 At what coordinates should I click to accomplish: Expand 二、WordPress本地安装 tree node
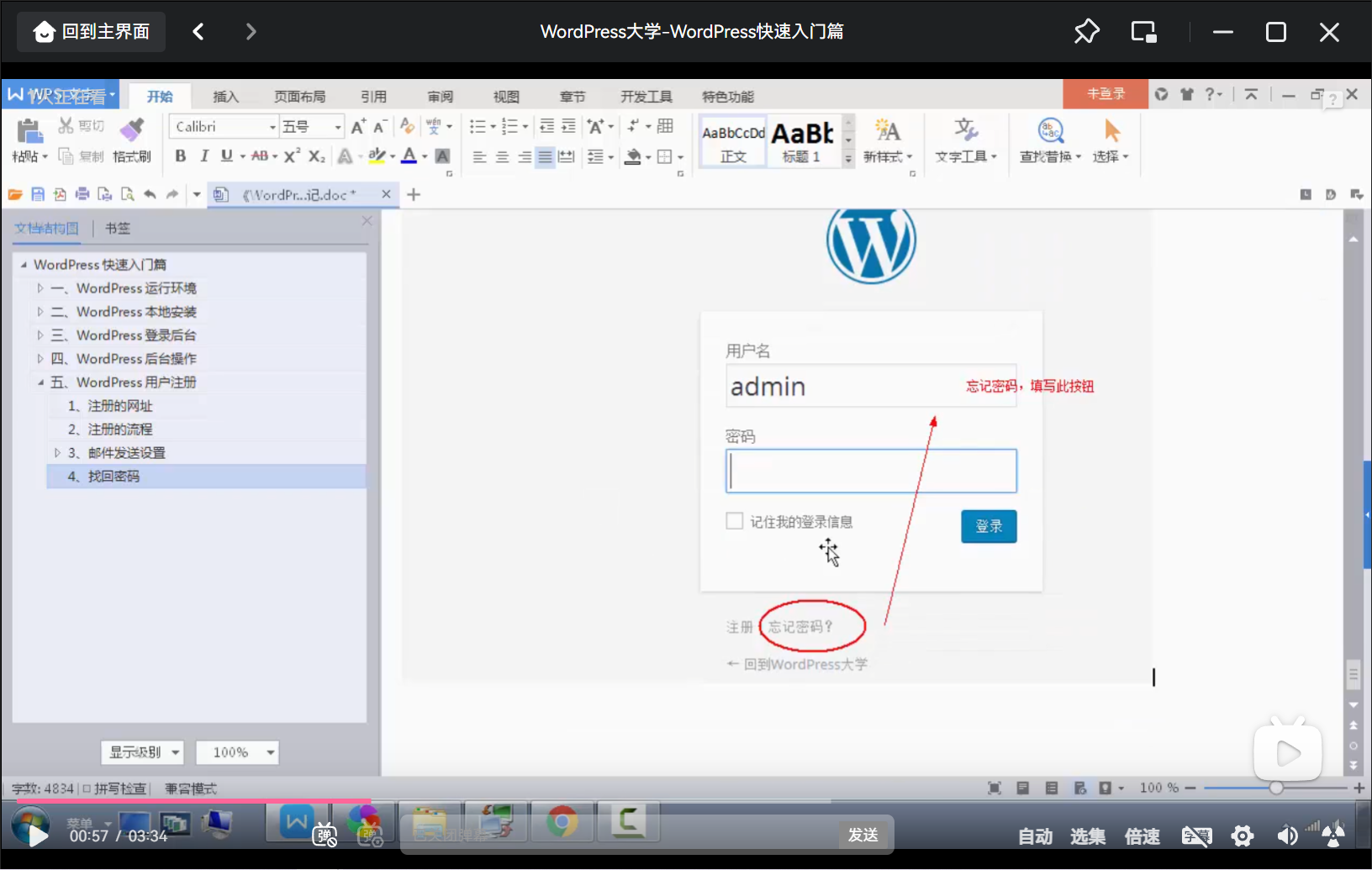pyautogui.click(x=40, y=312)
